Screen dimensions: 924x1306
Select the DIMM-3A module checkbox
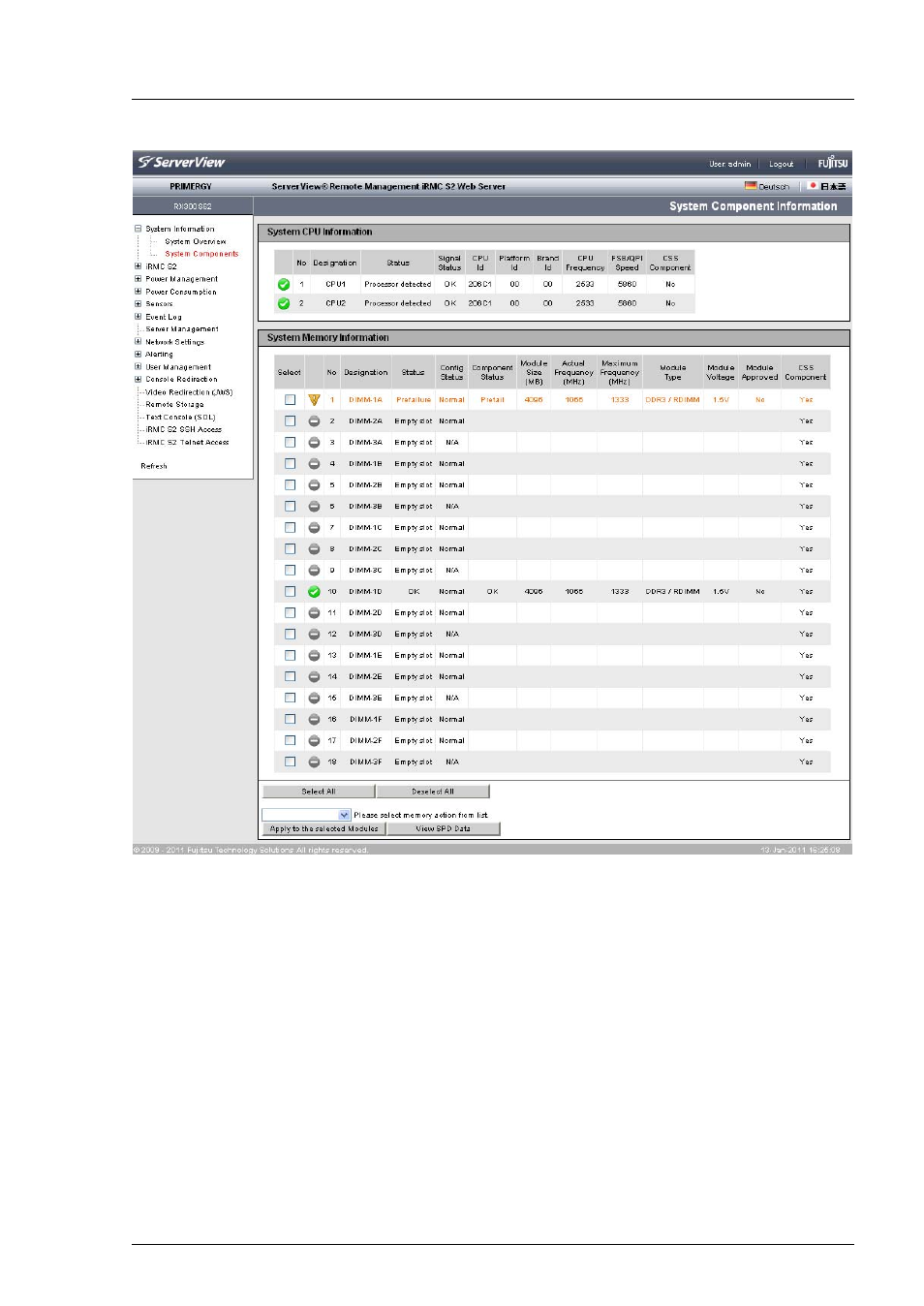[290, 443]
